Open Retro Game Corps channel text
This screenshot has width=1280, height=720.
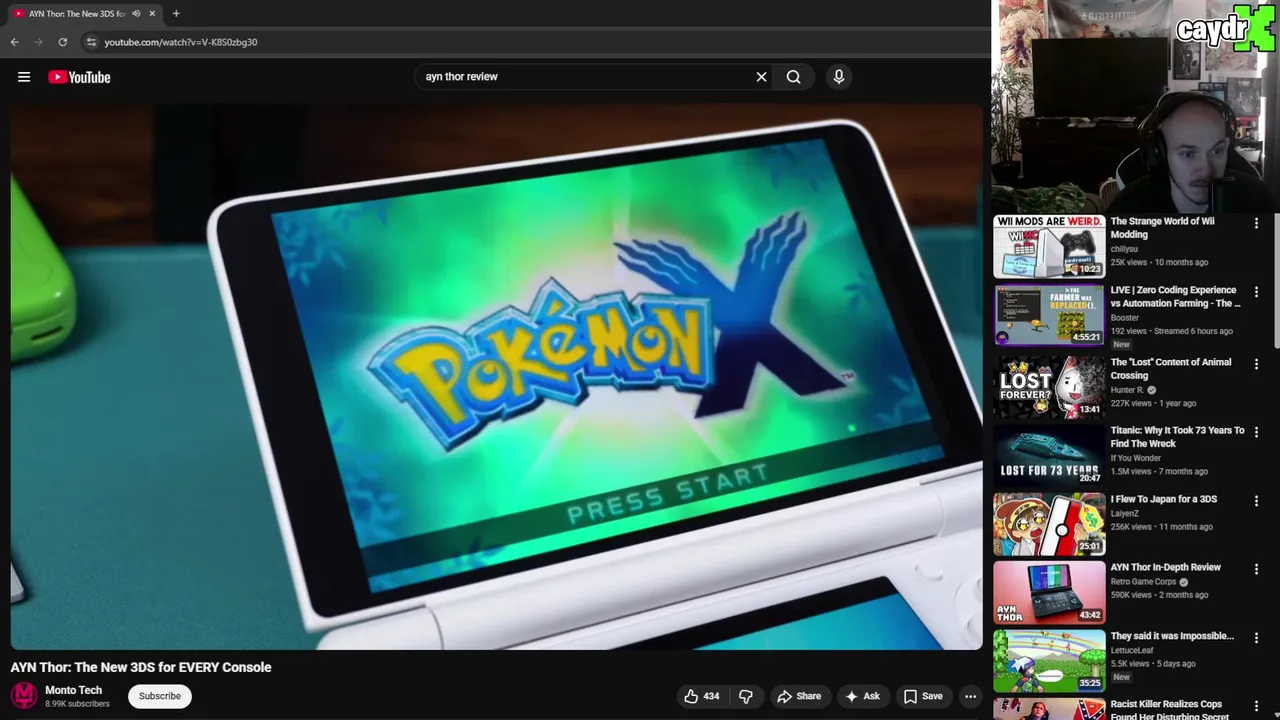pyautogui.click(x=1144, y=581)
